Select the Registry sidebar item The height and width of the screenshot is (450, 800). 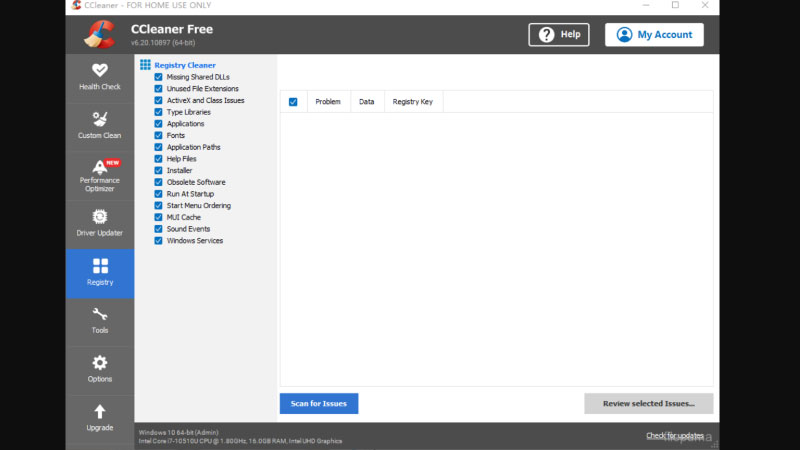click(x=99, y=273)
